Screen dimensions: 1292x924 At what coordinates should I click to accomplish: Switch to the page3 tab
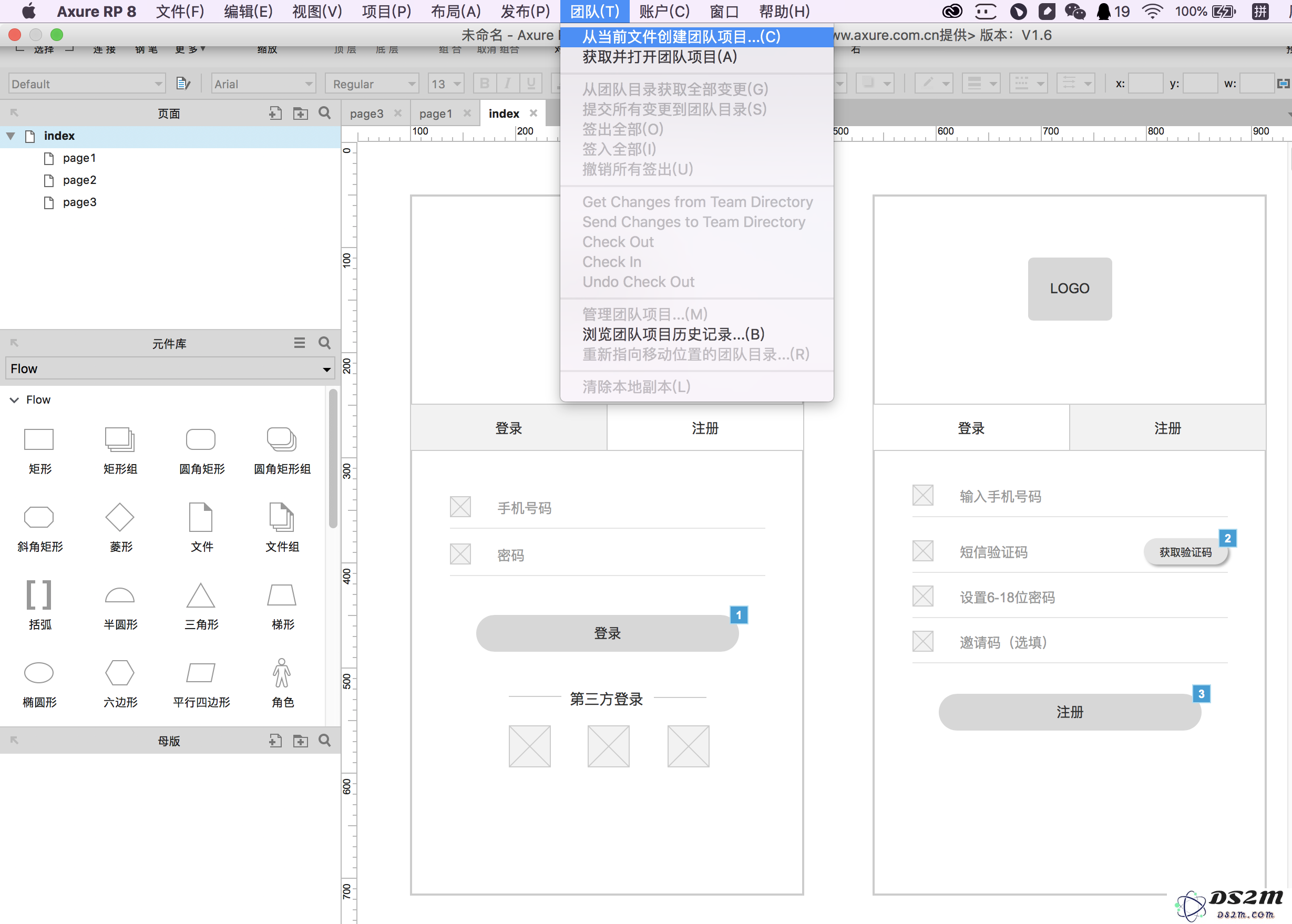point(366,113)
